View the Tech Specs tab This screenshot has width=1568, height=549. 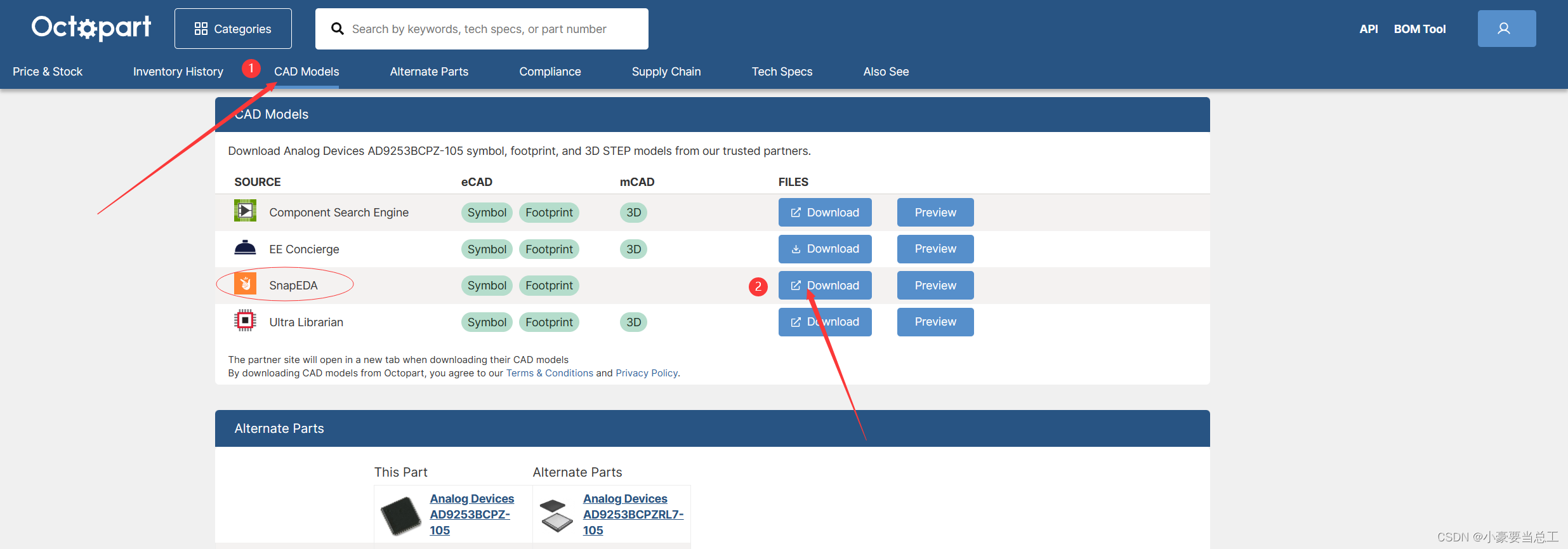click(782, 72)
